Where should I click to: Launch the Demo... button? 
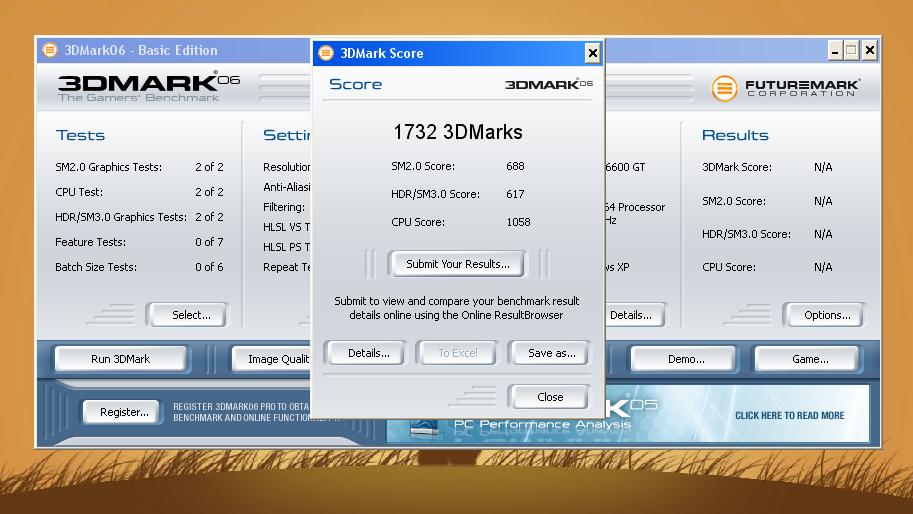tap(685, 359)
